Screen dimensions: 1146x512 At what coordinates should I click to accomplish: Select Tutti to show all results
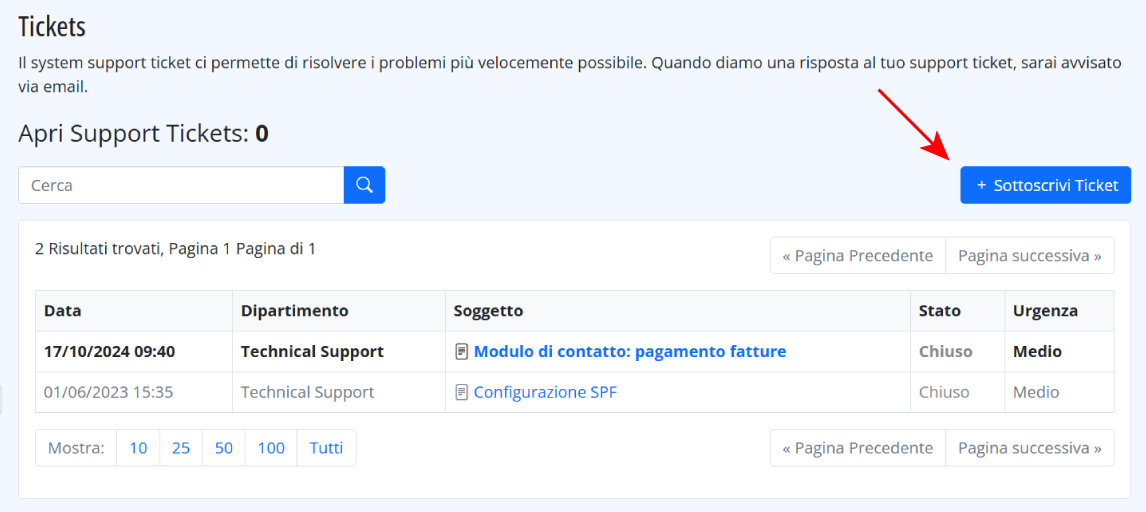coord(326,448)
